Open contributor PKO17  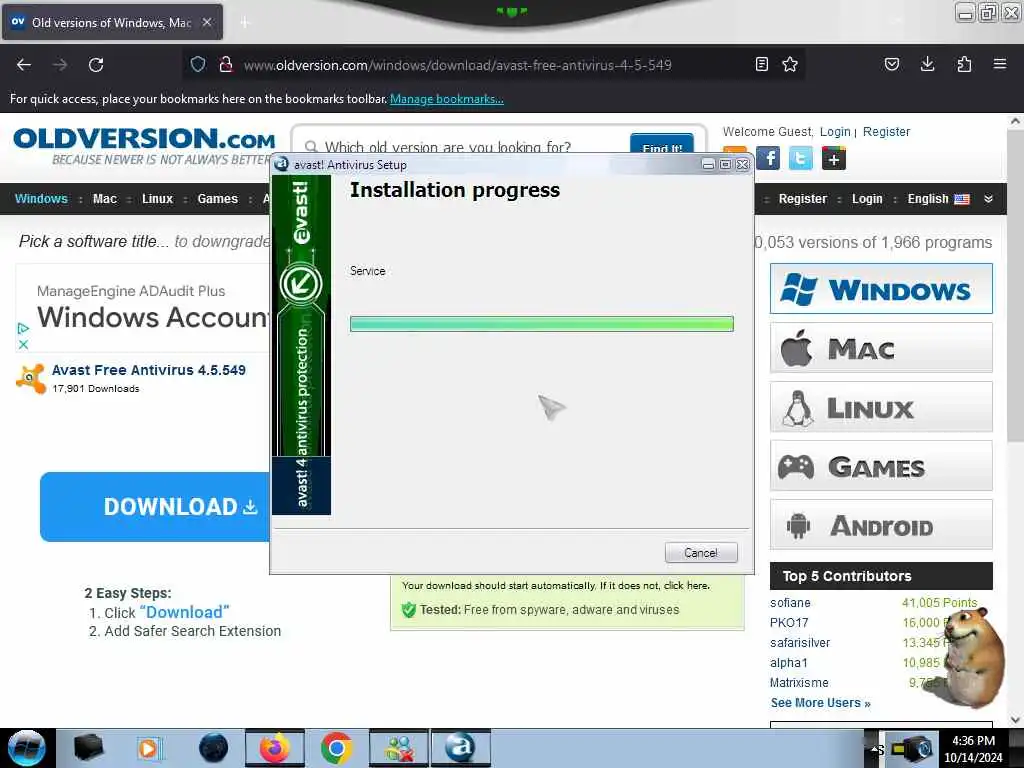click(789, 622)
